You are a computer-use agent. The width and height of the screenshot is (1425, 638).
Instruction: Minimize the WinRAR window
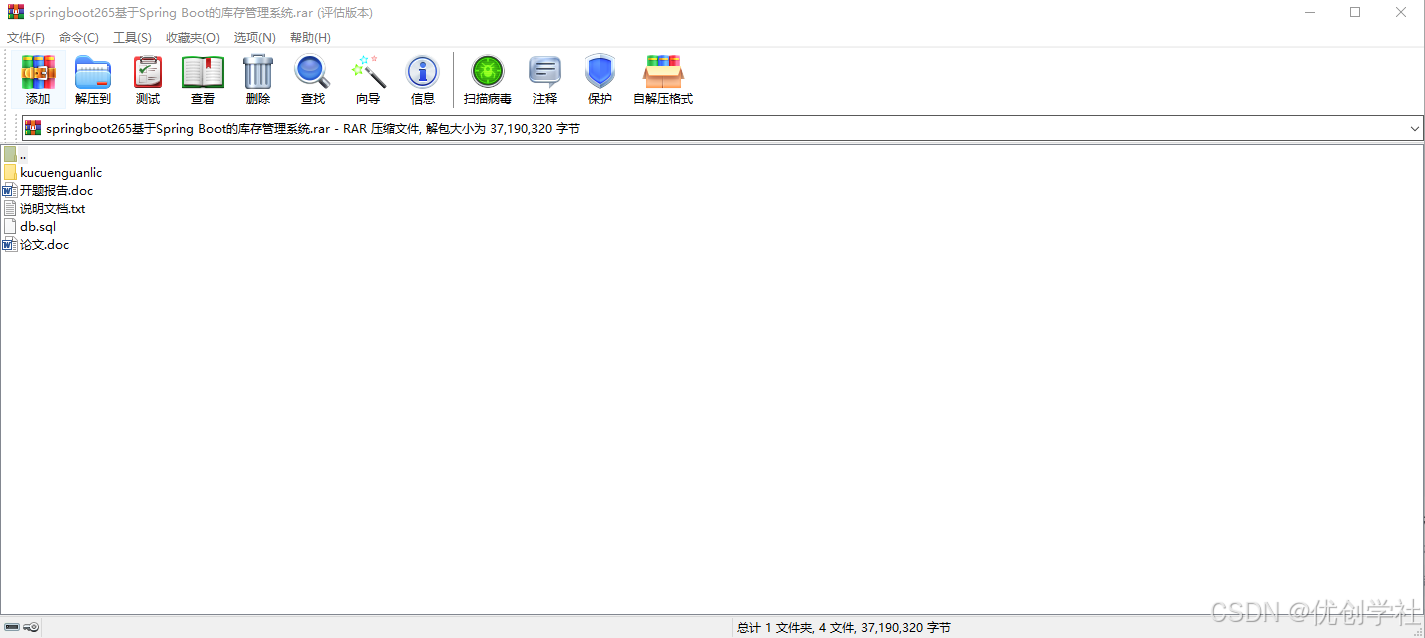(1310, 12)
